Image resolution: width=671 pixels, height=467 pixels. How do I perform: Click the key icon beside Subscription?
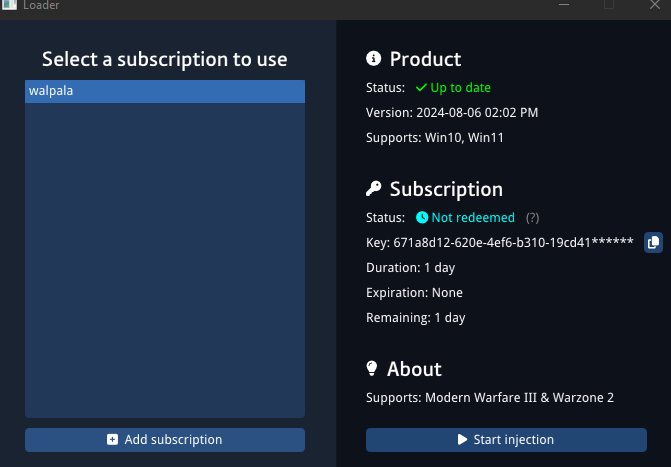click(x=374, y=189)
